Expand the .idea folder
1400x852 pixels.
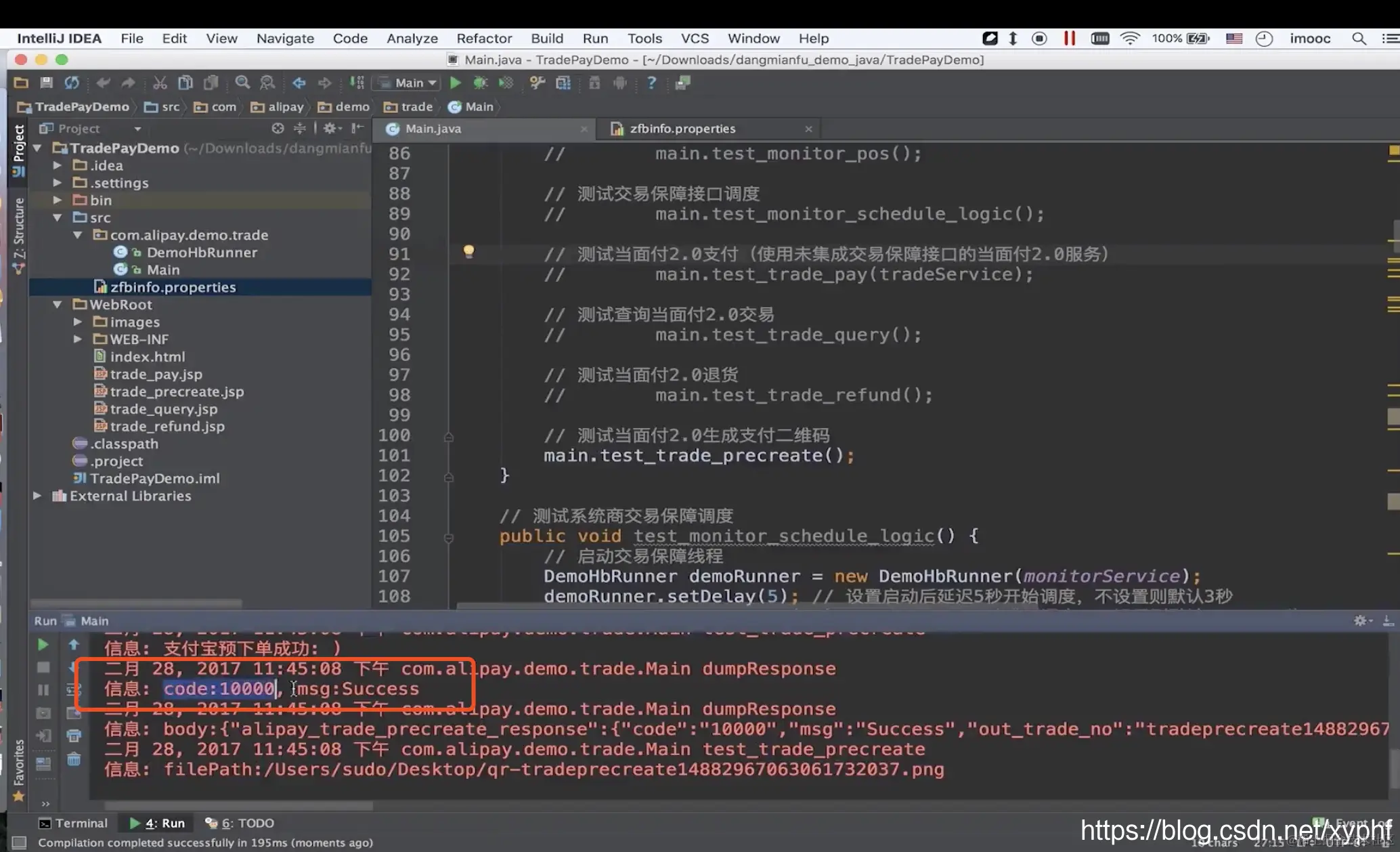(58, 165)
